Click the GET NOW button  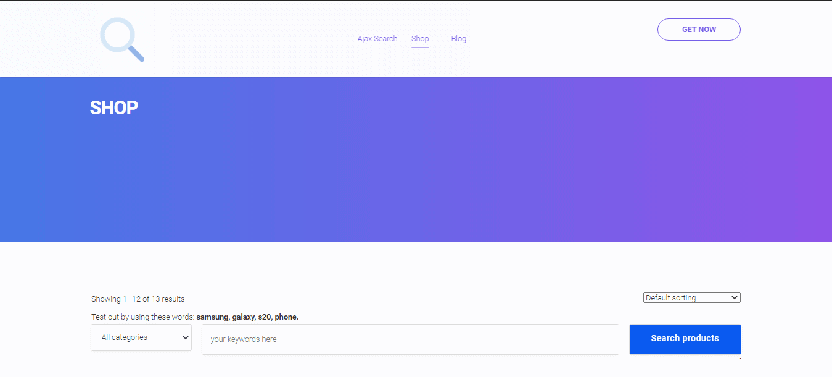click(699, 30)
